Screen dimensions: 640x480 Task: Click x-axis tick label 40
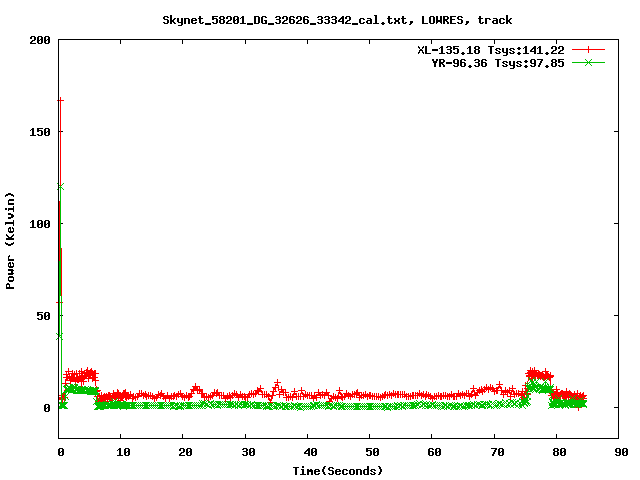pos(310,452)
